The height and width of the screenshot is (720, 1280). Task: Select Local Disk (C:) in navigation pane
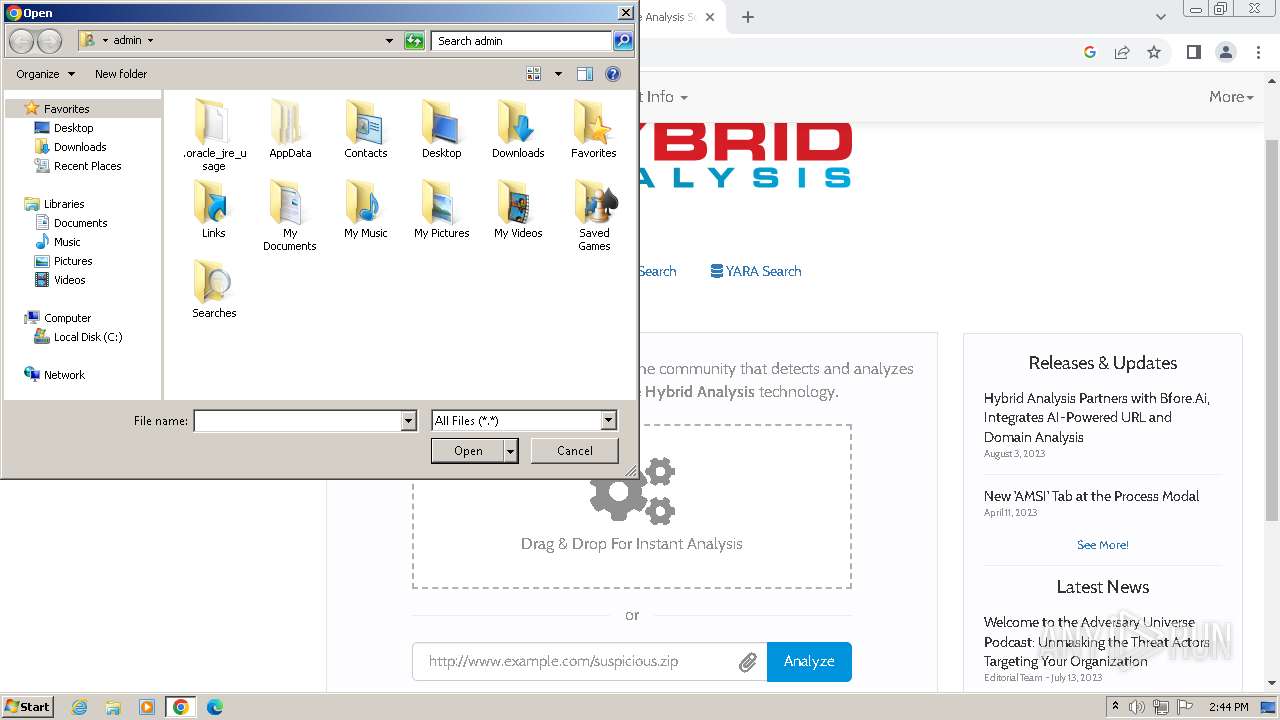[x=88, y=337]
